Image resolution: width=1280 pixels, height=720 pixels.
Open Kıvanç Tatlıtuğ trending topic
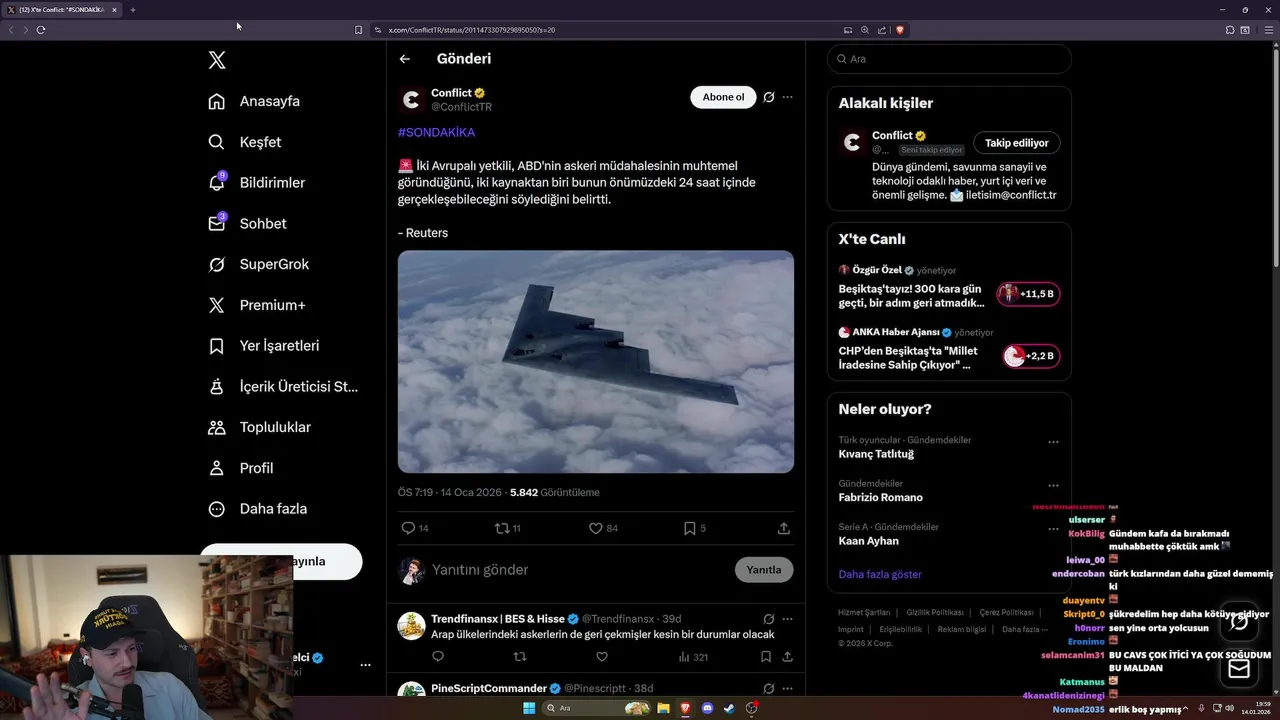pyautogui.click(x=876, y=454)
